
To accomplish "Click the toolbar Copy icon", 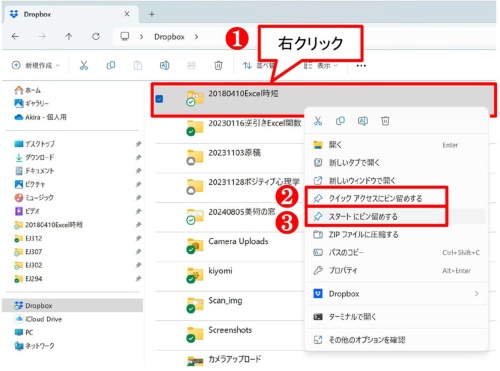I will point(111,65).
